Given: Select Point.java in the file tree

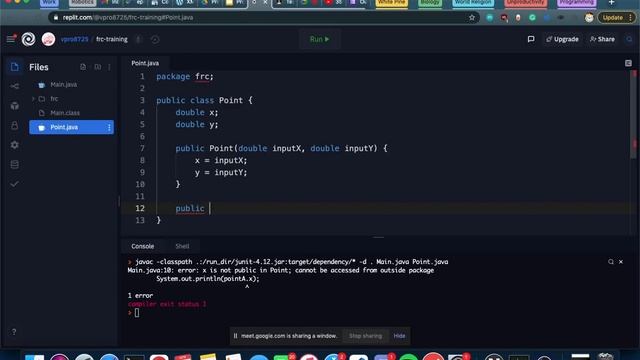Looking at the screenshot, I should click(x=71, y=127).
